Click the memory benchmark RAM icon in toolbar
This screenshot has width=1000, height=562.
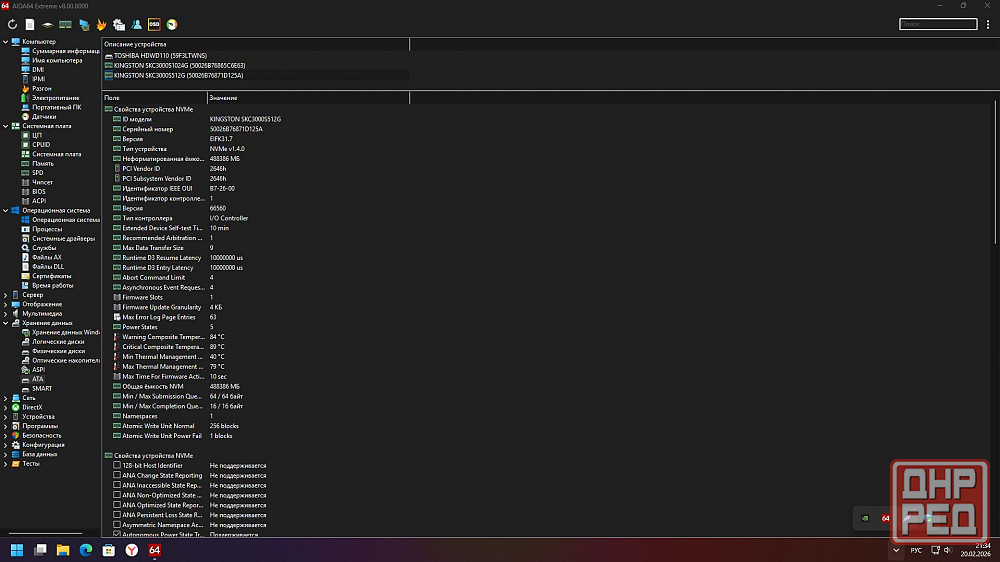click(x=65, y=24)
